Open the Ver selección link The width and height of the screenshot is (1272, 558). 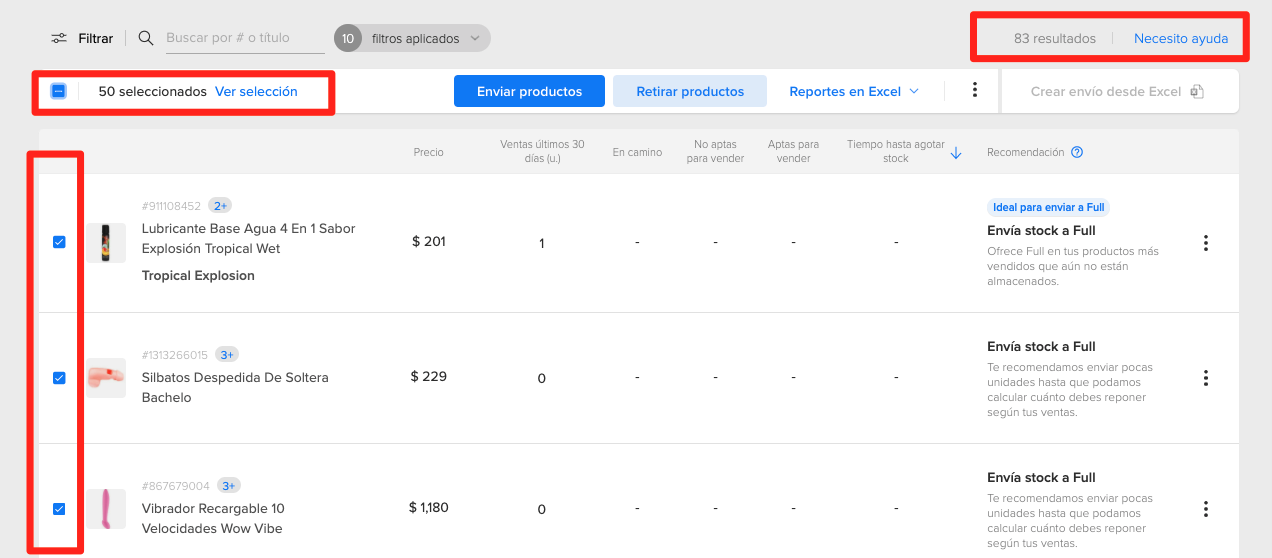point(256,91)
